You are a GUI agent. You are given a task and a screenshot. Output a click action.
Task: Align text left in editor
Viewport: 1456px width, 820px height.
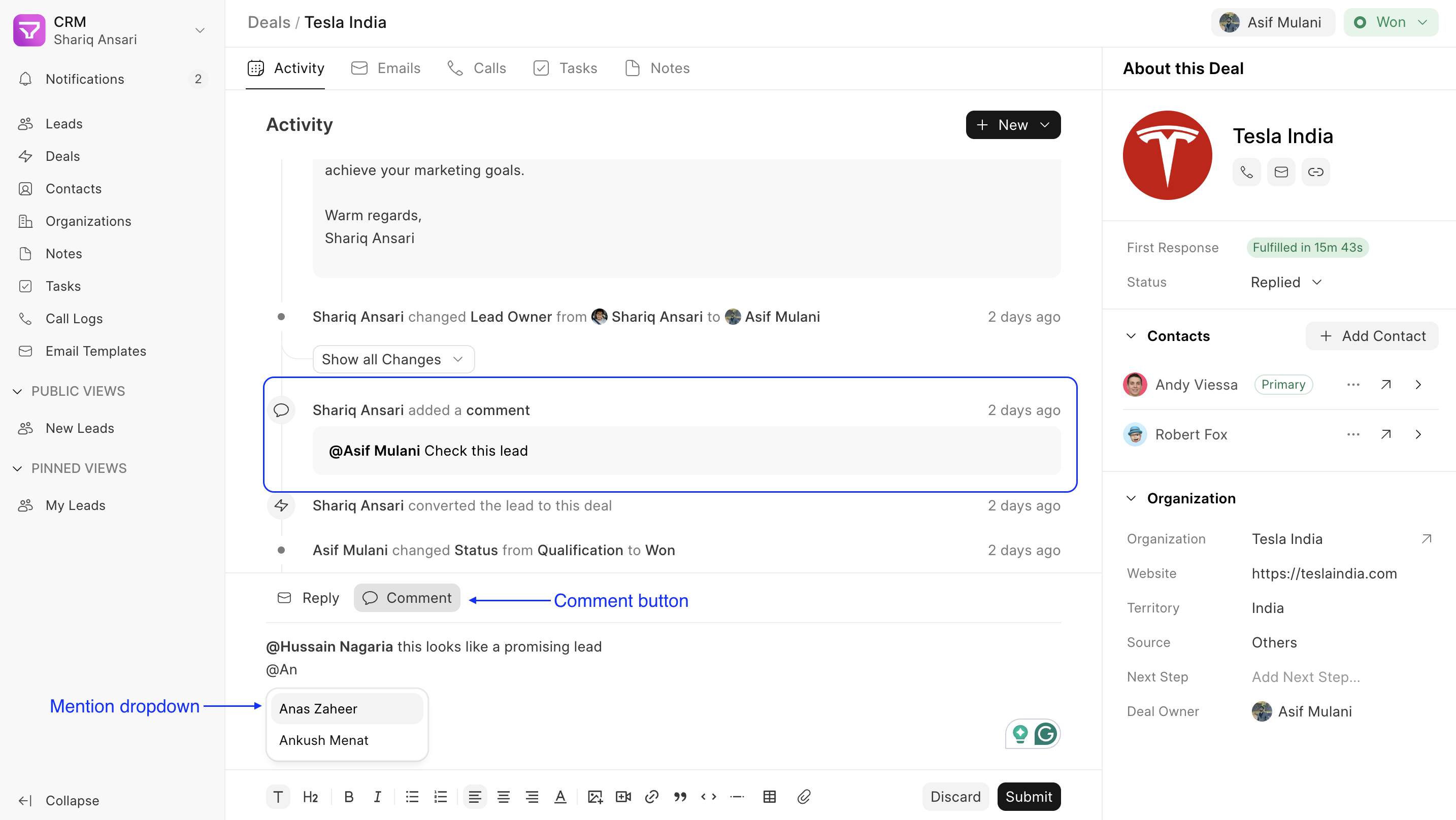(475, 796)
